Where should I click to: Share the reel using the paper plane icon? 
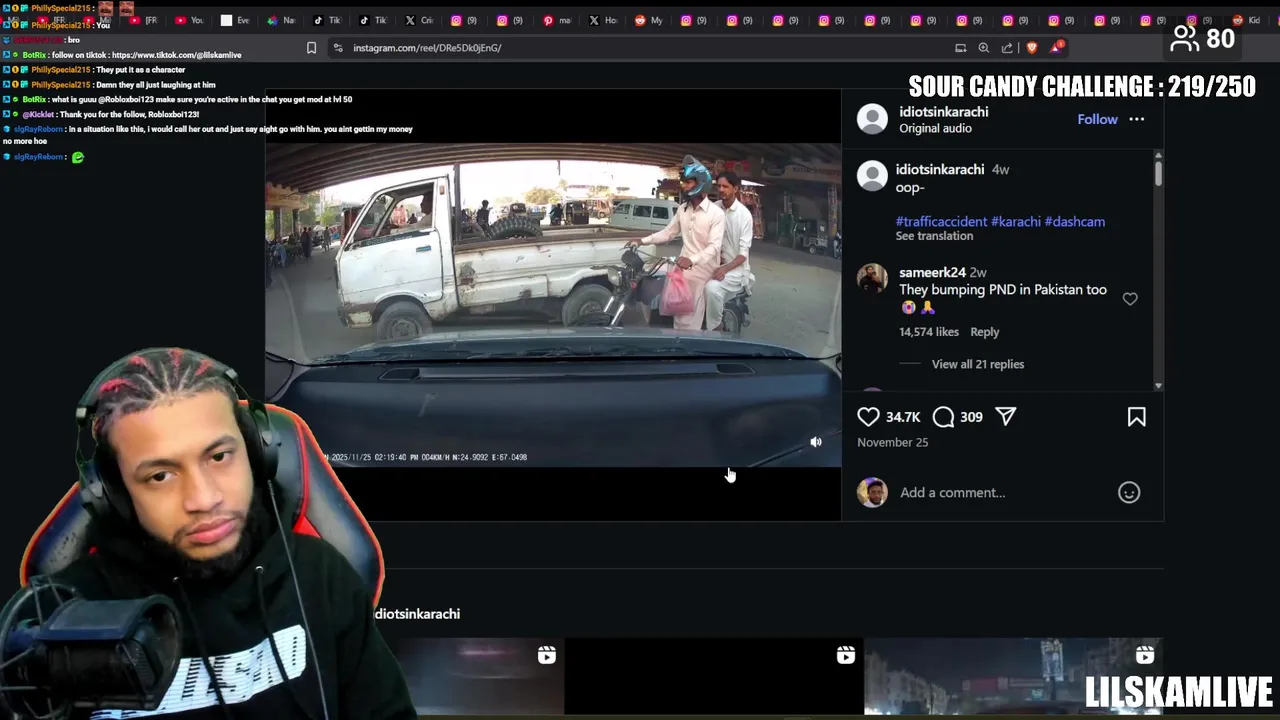1006,417
